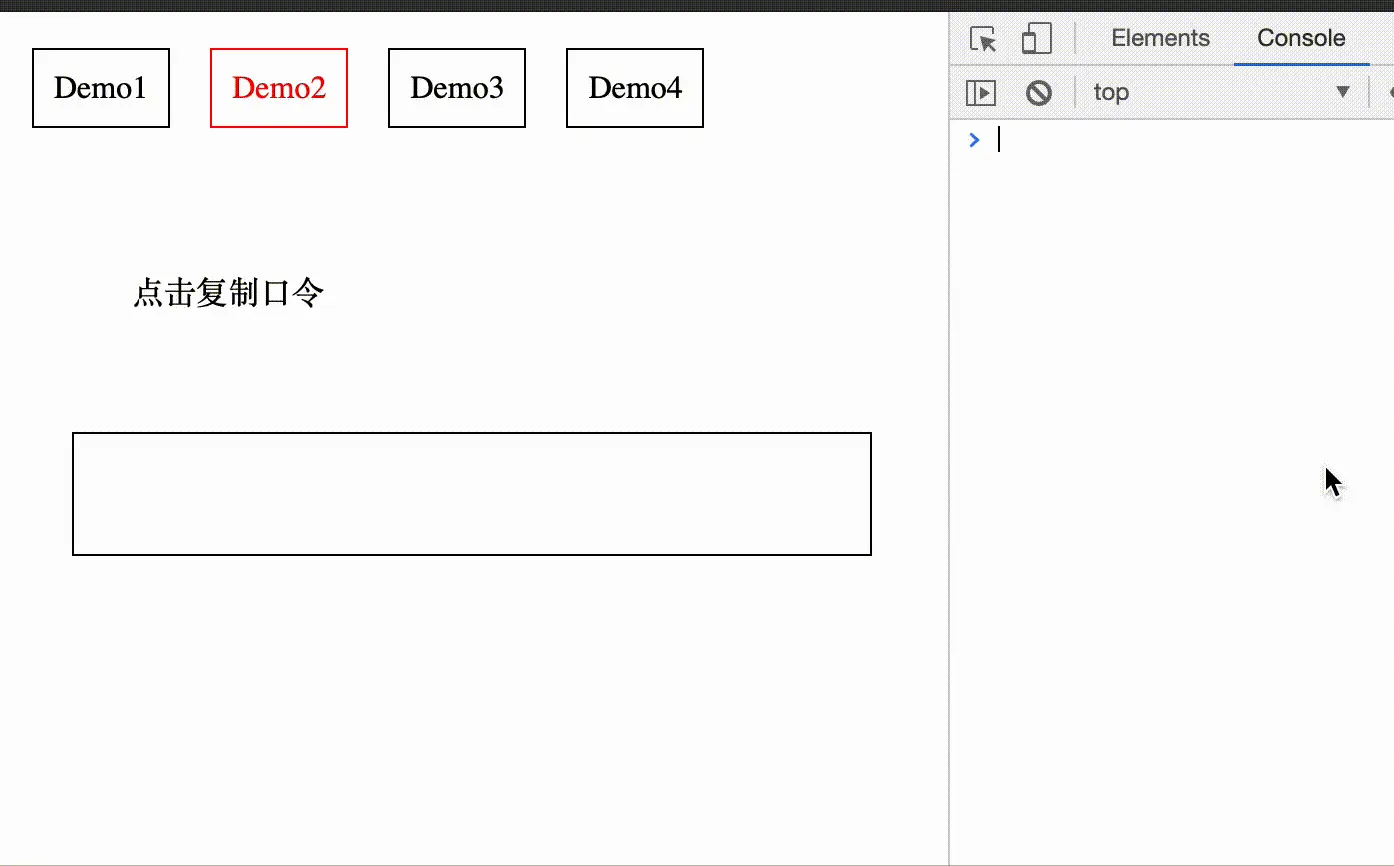This screenshot has width=1394, height=866.
Task: Switch to the Elements tab
Action: (1160, 38)
